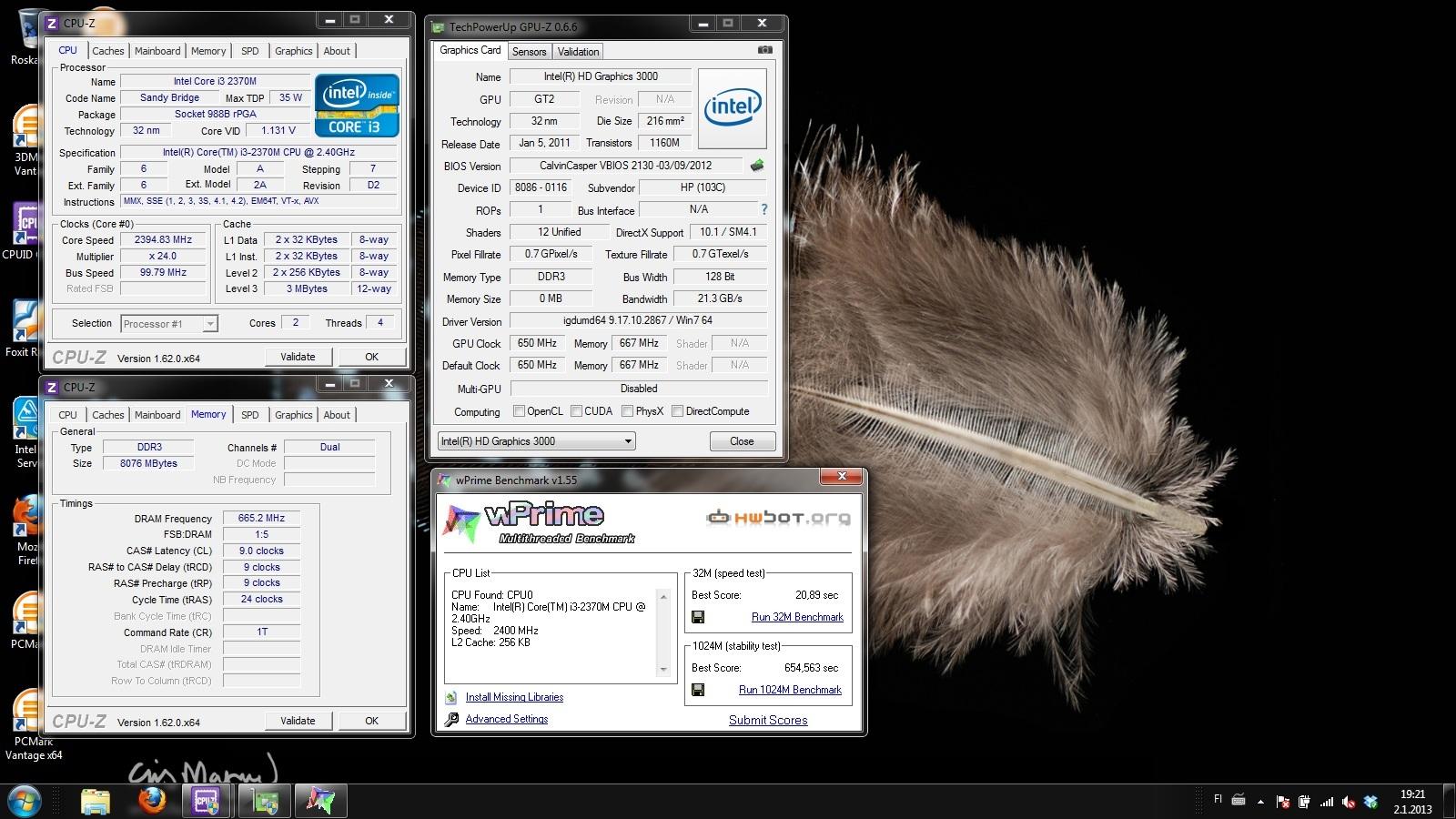Screen dimensions: 1456x819
Task: Open the Intel(R) HD Graphics 3000 dropdown
Action: pyautogui.click(x=536, y=441)
